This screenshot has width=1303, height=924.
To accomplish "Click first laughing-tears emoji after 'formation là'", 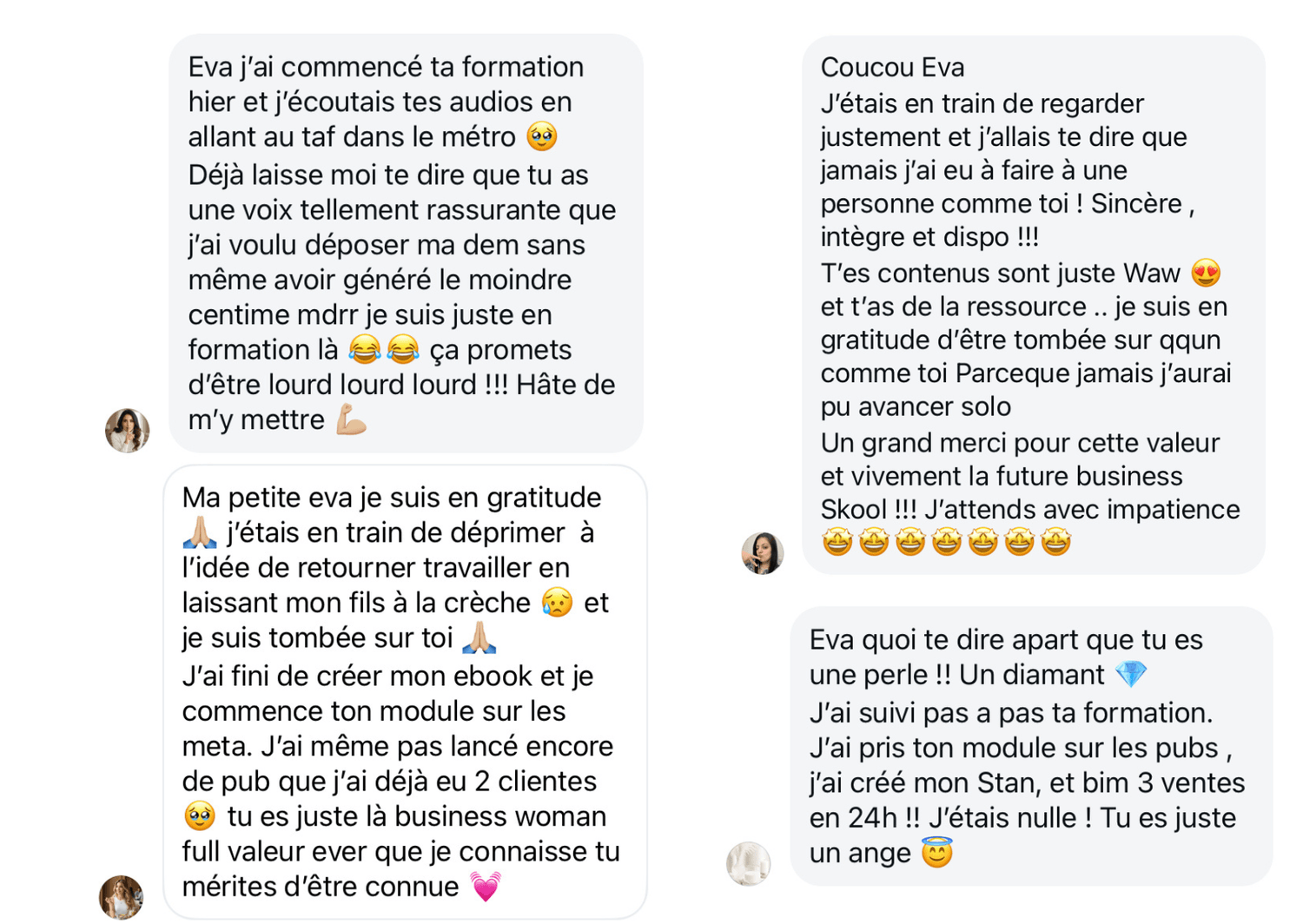I will click(365, 350).
